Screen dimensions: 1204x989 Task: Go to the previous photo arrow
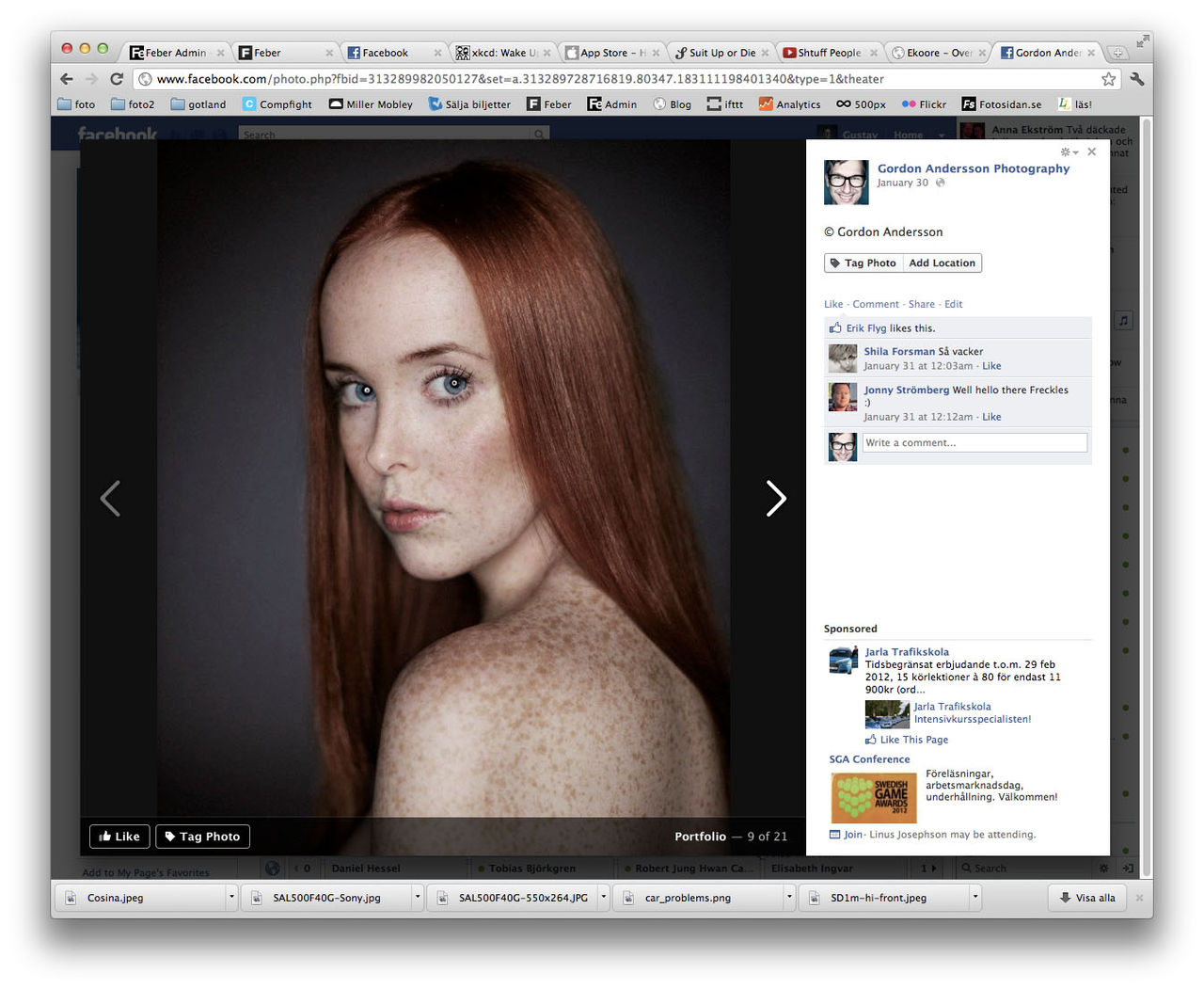pos(110,499)
